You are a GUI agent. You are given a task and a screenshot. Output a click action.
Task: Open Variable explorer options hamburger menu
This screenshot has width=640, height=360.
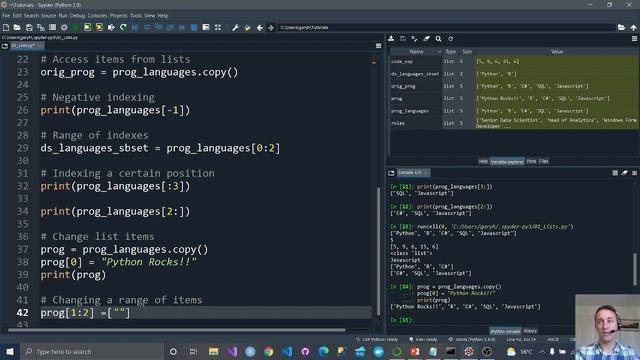pos(634,39)
